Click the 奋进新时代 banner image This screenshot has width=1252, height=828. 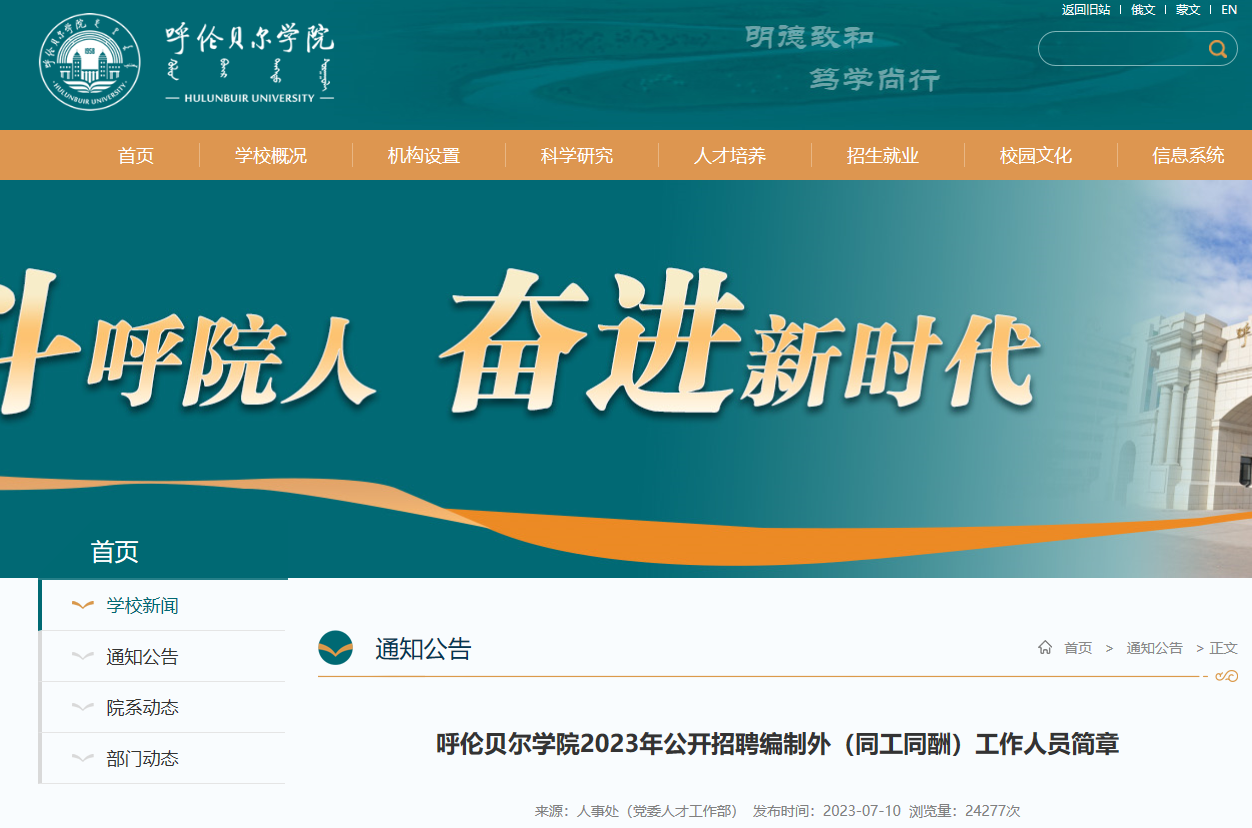(626, 379)
